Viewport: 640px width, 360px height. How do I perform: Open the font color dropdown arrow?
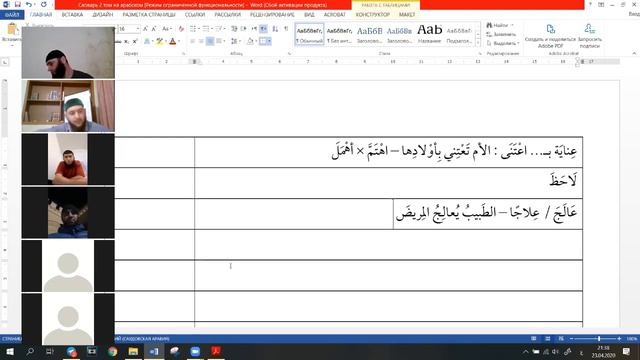179,41
